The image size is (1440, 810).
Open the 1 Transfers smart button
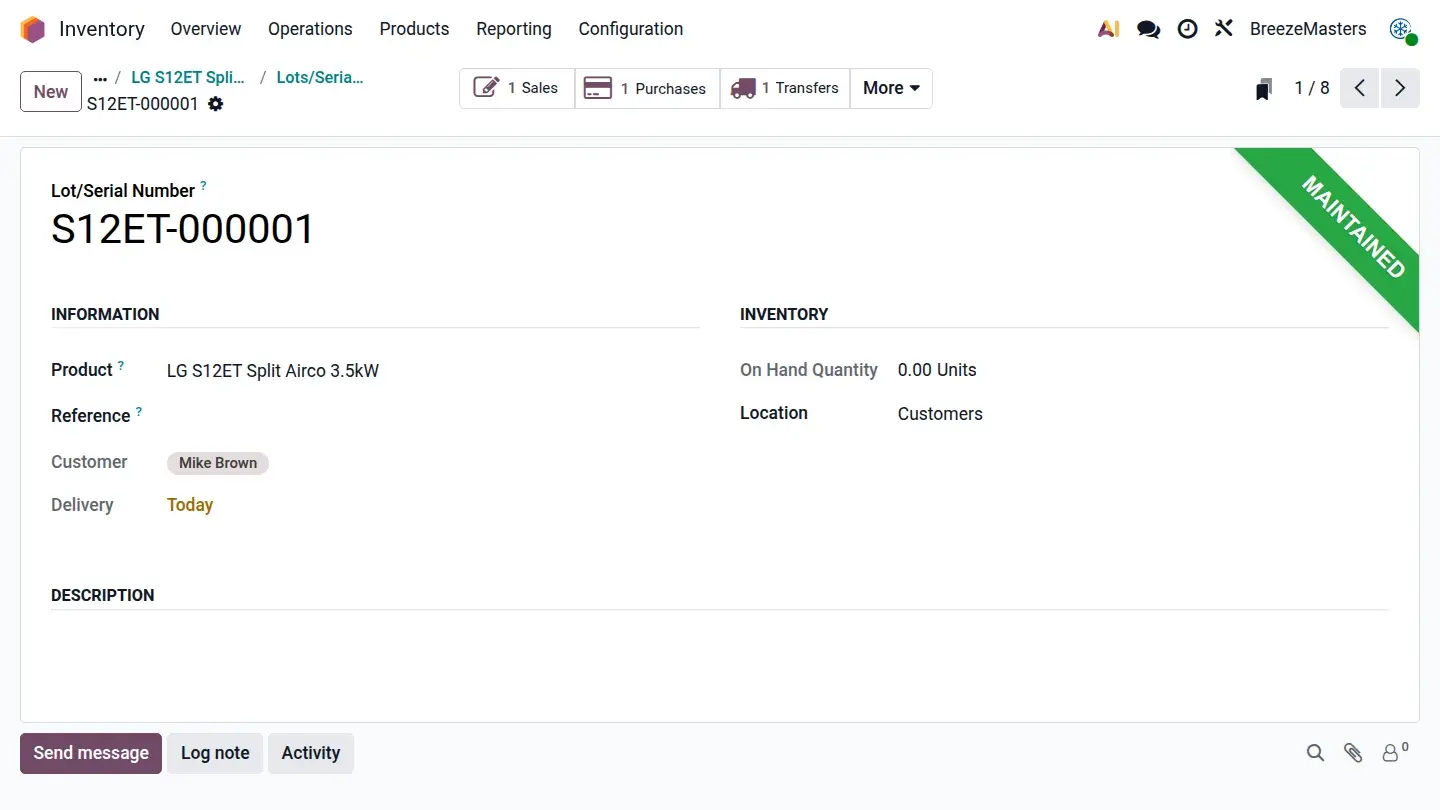tap(785, 88)
